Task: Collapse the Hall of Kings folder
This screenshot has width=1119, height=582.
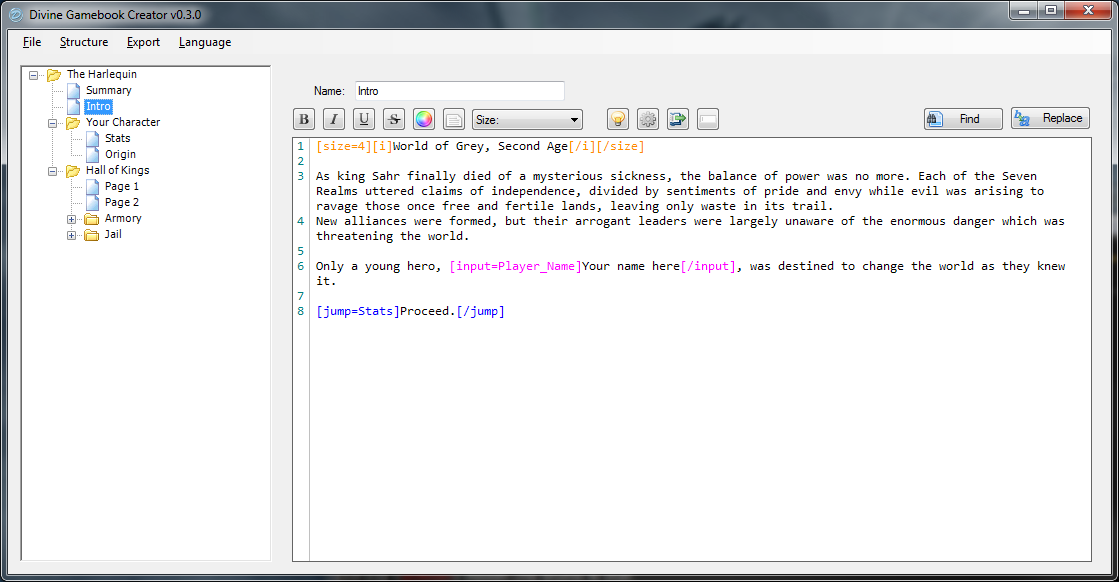Action: pos(53,171)
